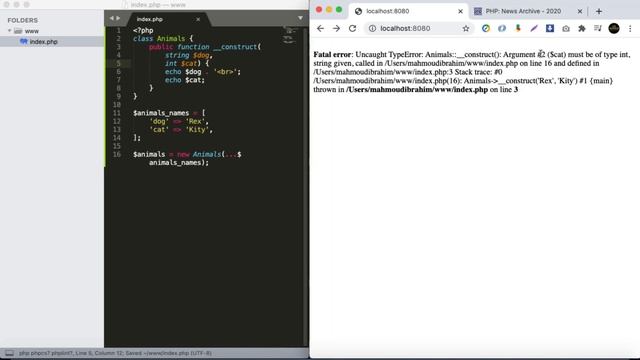Open the blue download extension icon
The image size is (640, 360).
point(550,28)
